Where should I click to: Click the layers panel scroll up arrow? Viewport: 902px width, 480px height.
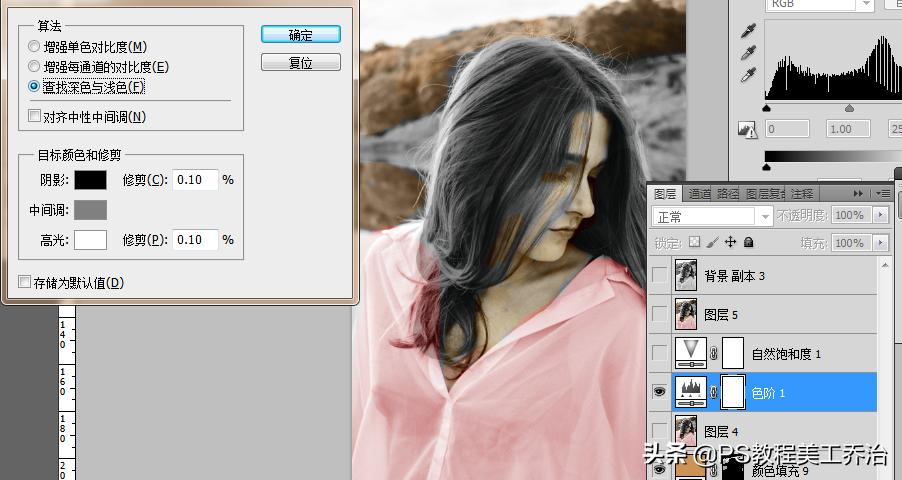(x=885, y=264)
